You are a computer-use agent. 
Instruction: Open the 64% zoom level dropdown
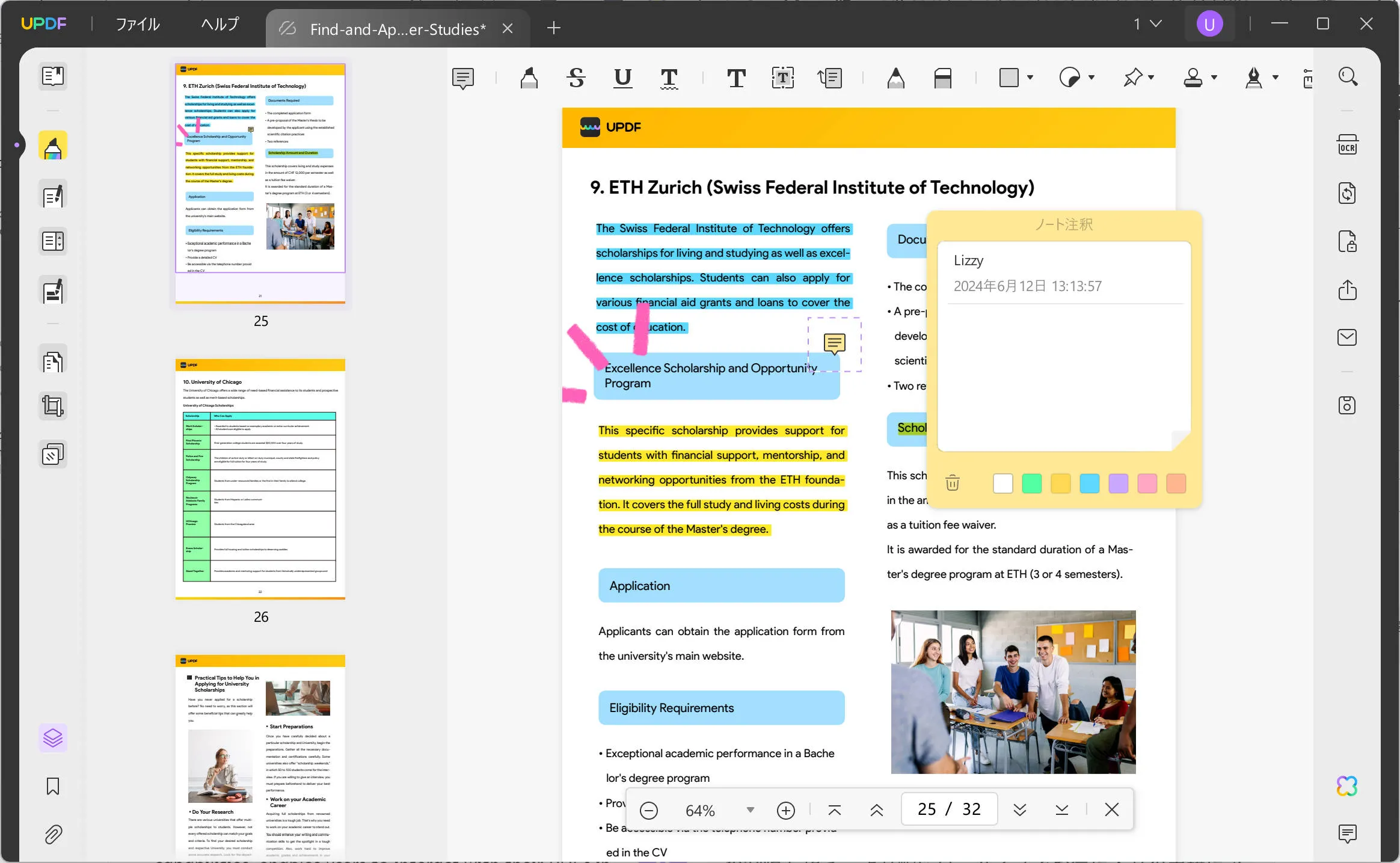point(750,810)
